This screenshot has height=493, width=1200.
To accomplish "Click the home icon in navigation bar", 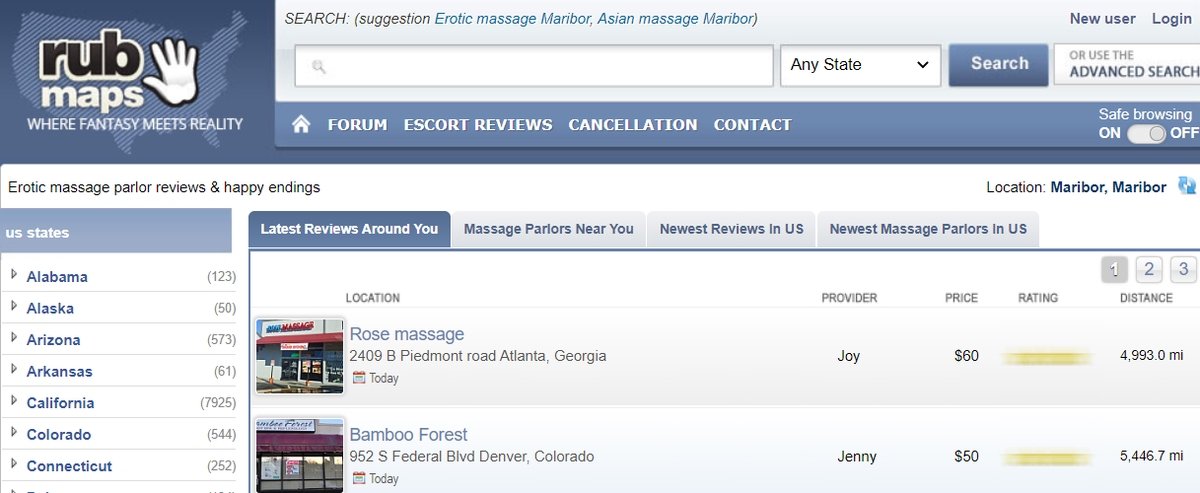I will 301,125.
